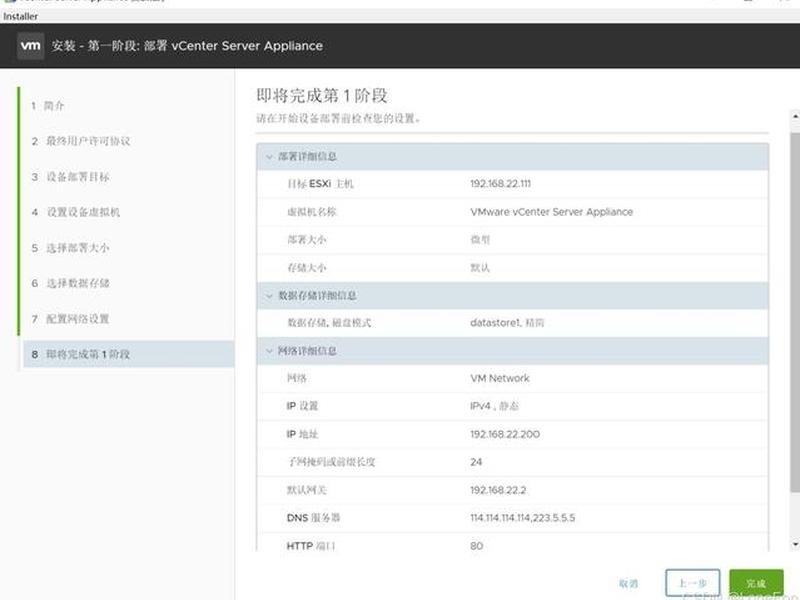Click the 存储大小 value 默认
Image resolution: width=800 pixels, height=600 pixels.
(480, 267)
